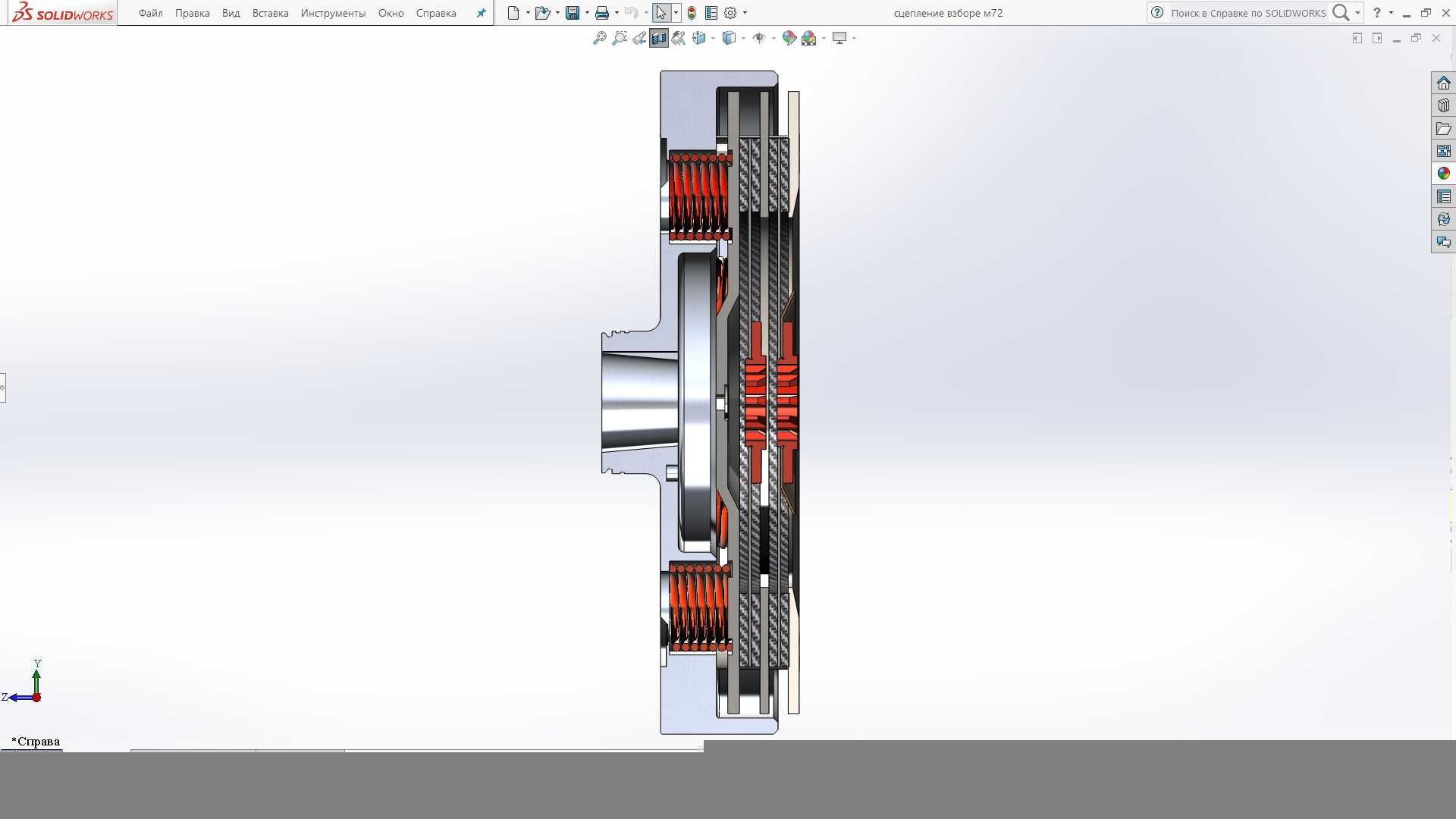
Task: Toggle the Section View button
Action: (659, 38)
